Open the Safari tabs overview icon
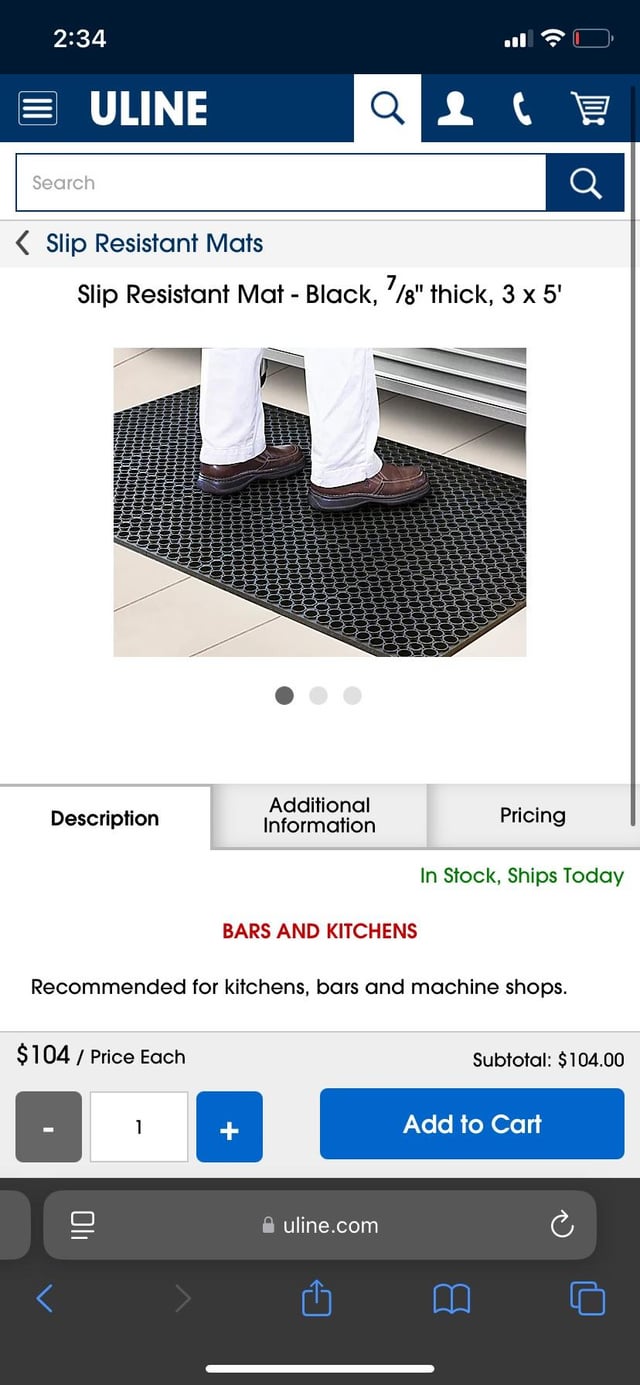Viewport: 640px width, 1385px height. (x=587, y=1298)
